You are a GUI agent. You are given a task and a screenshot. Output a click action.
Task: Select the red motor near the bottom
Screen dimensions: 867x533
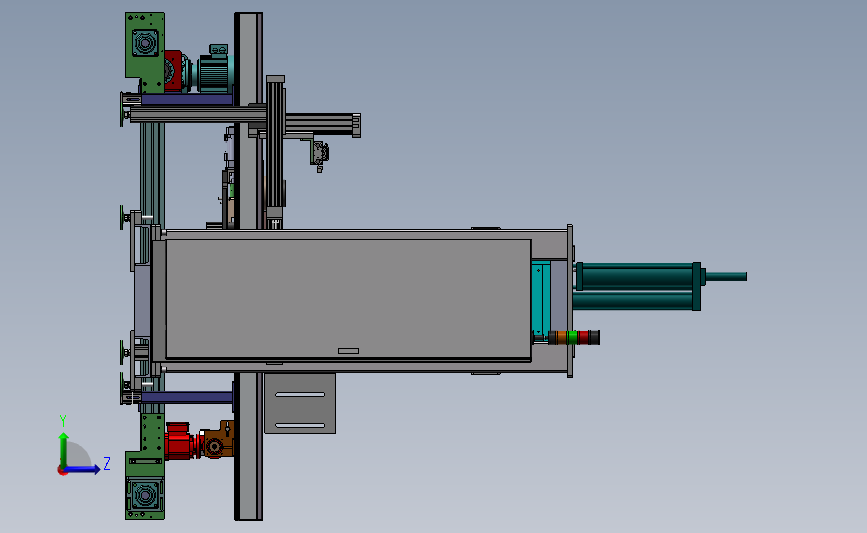[180, 441]
